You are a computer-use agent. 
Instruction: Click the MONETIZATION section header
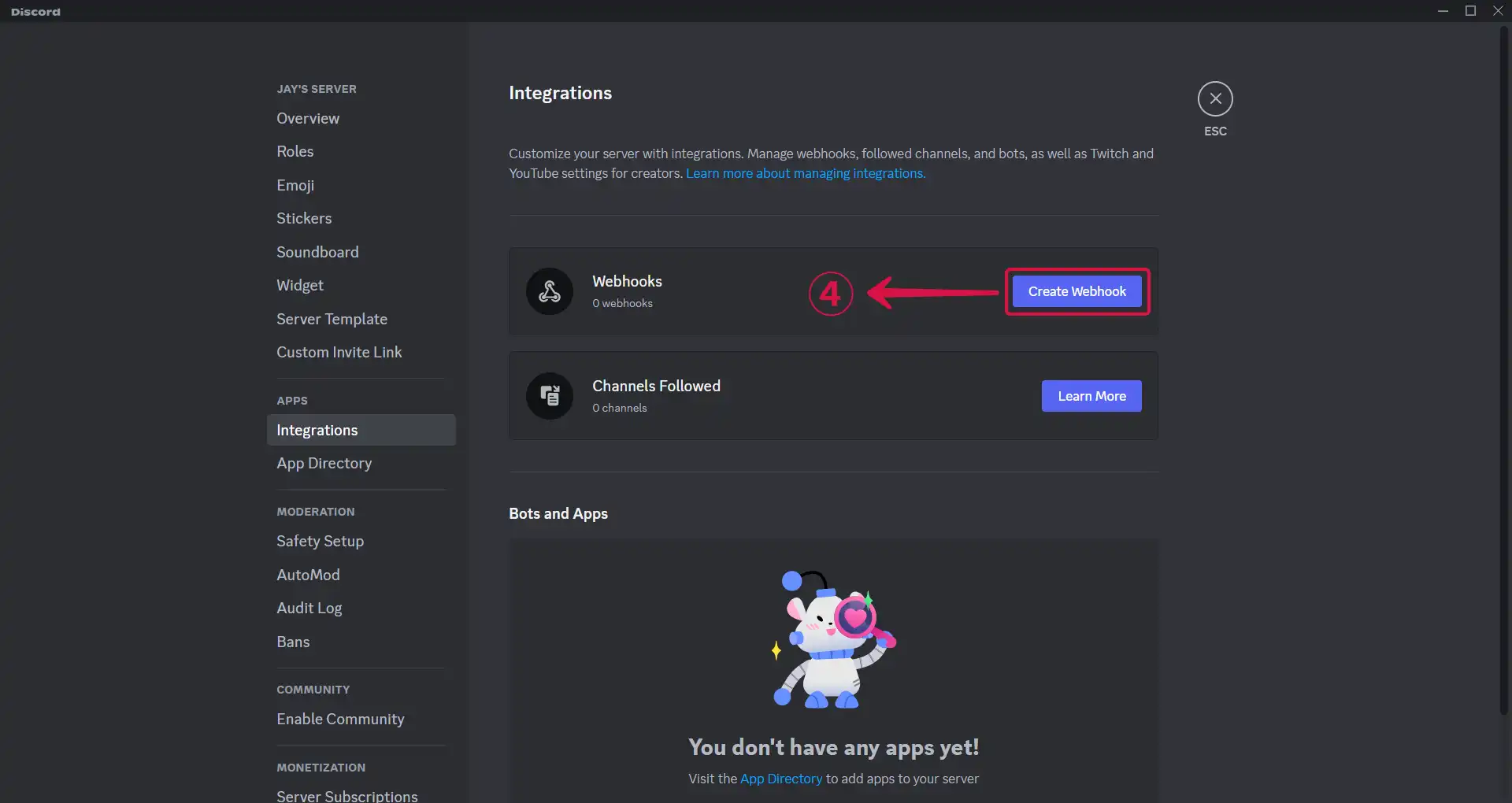[x=321, y=768]
